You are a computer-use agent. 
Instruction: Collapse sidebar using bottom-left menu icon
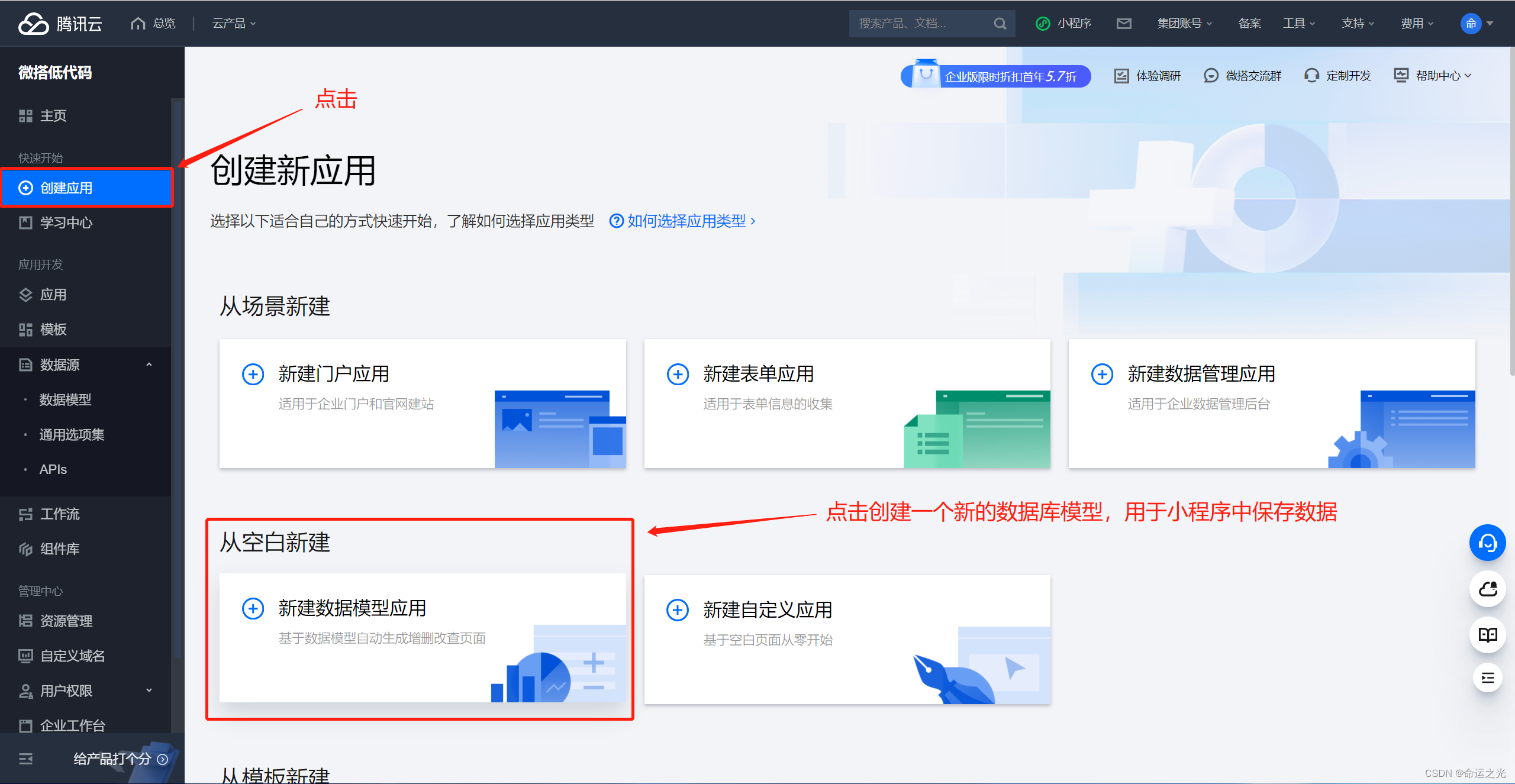pyautogui.click(x=25, y=759)
